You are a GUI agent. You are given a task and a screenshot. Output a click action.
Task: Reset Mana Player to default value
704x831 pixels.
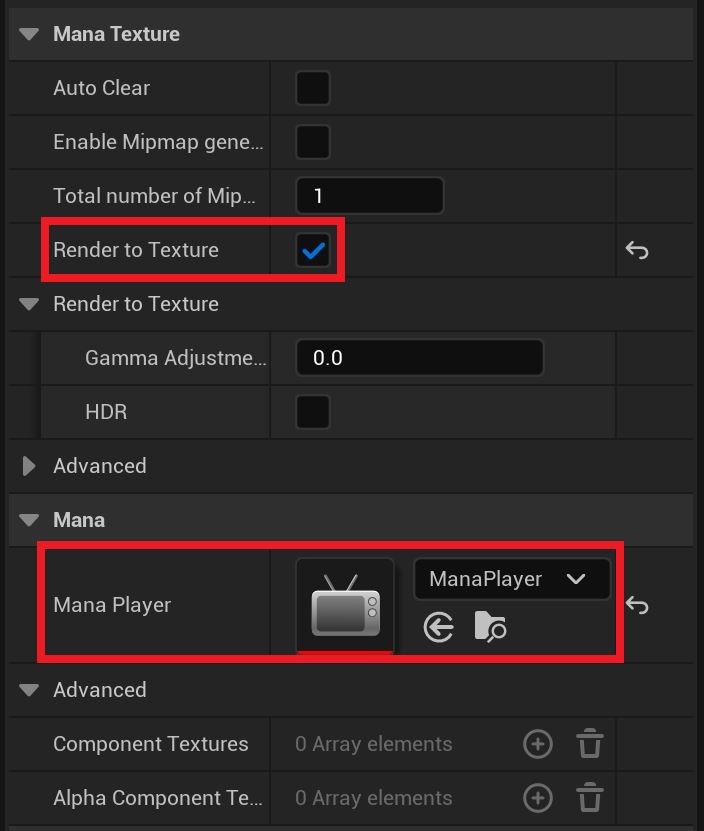pyautogui.click(x=637, y=605)
